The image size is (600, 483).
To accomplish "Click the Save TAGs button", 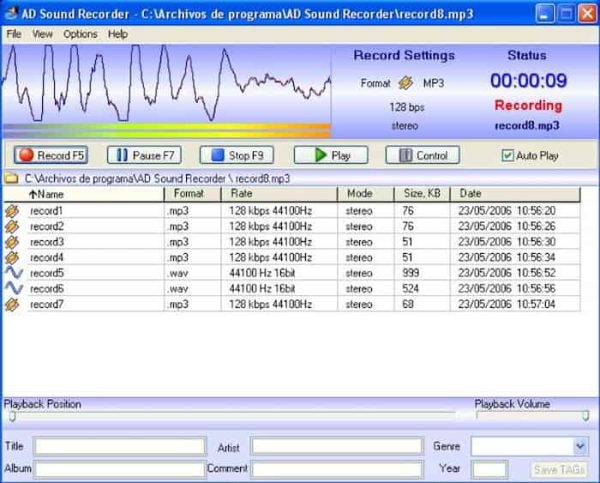I will (559, 469).
